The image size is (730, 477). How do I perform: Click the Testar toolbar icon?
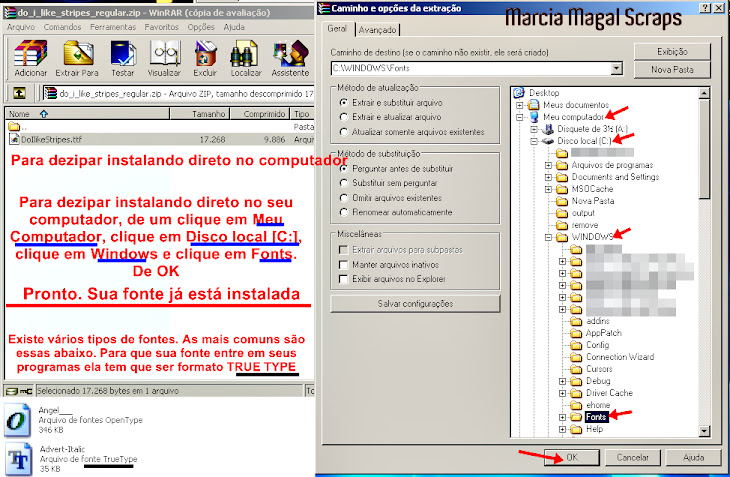(123, 53)
